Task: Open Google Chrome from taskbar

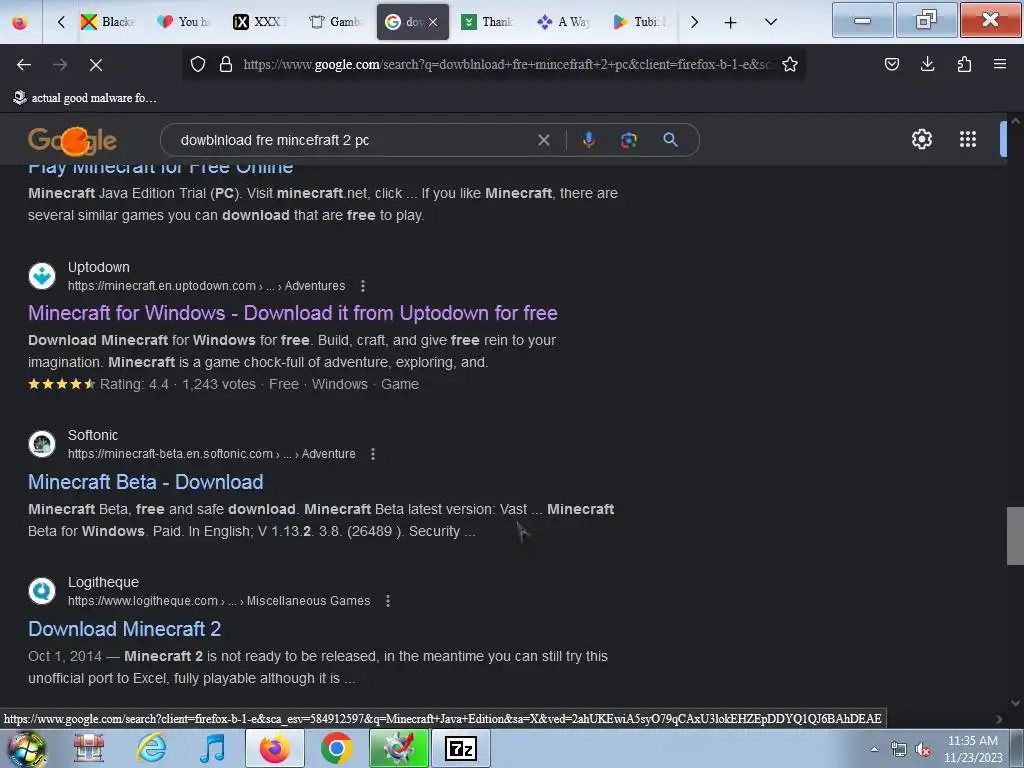Action: click(x=336, y=748)
